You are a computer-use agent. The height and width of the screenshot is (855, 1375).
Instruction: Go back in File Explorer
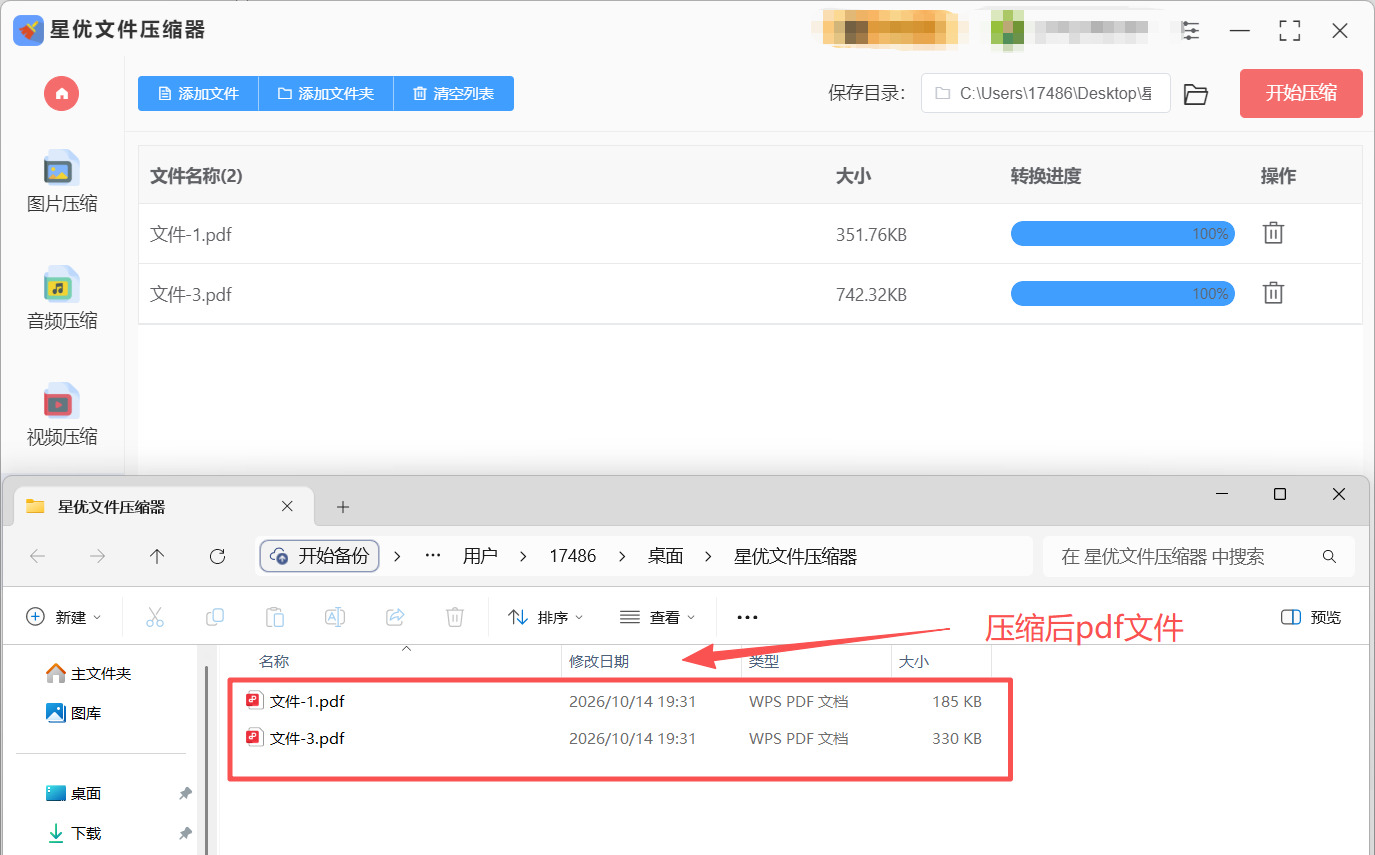tap(37, 556)
